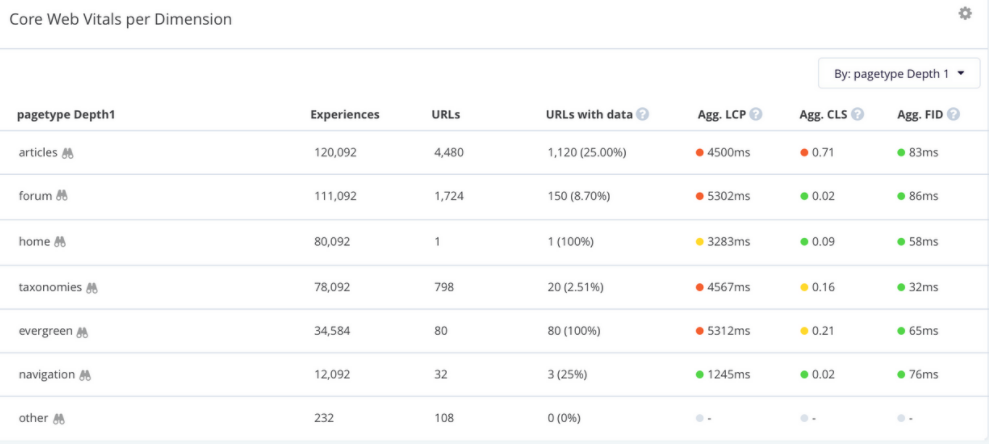
Task: Click the yellow 3283ms home LCP value
Action: click(x=728, y=242)
